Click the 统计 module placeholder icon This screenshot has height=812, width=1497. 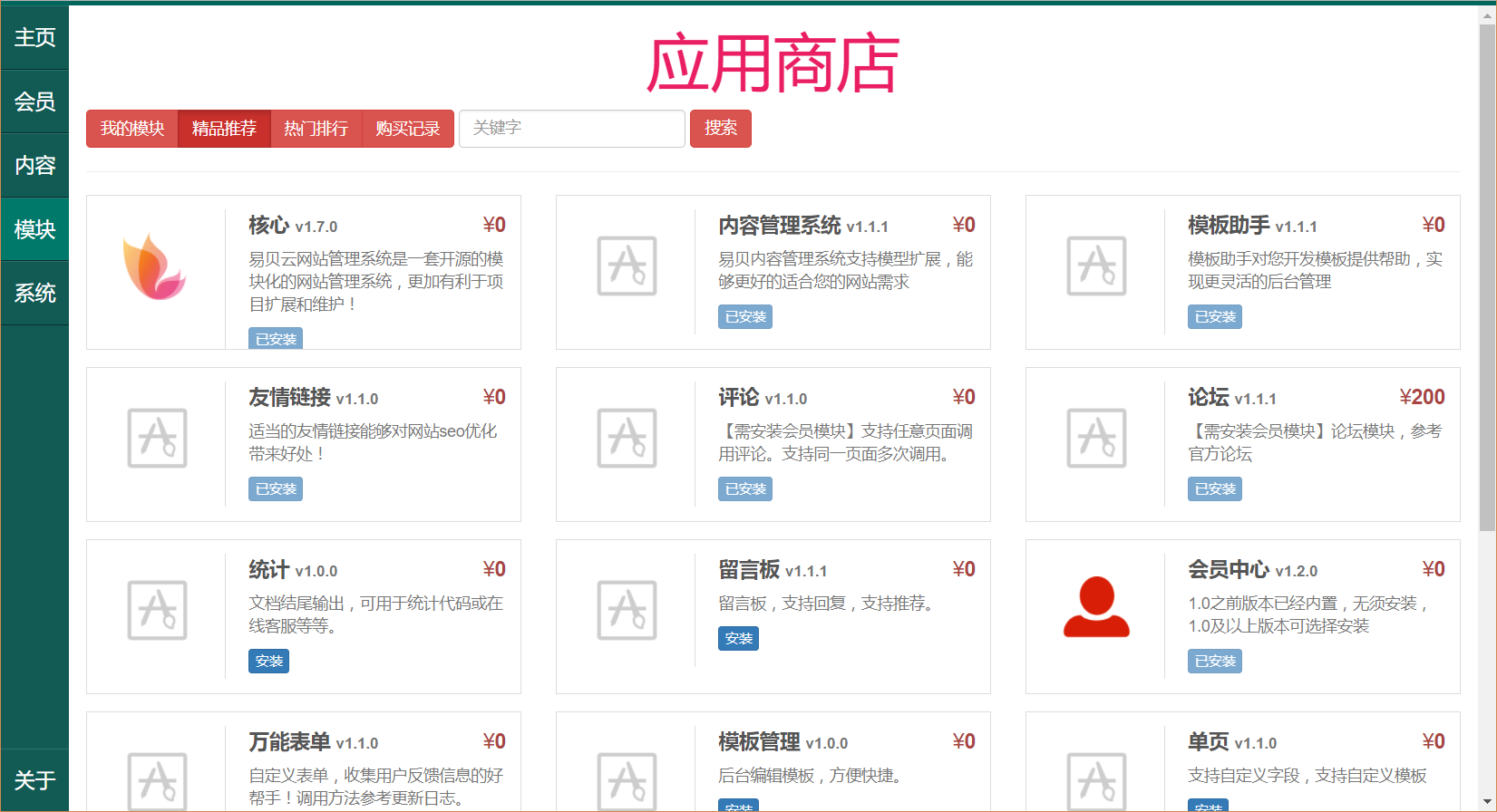pos(157,611)
